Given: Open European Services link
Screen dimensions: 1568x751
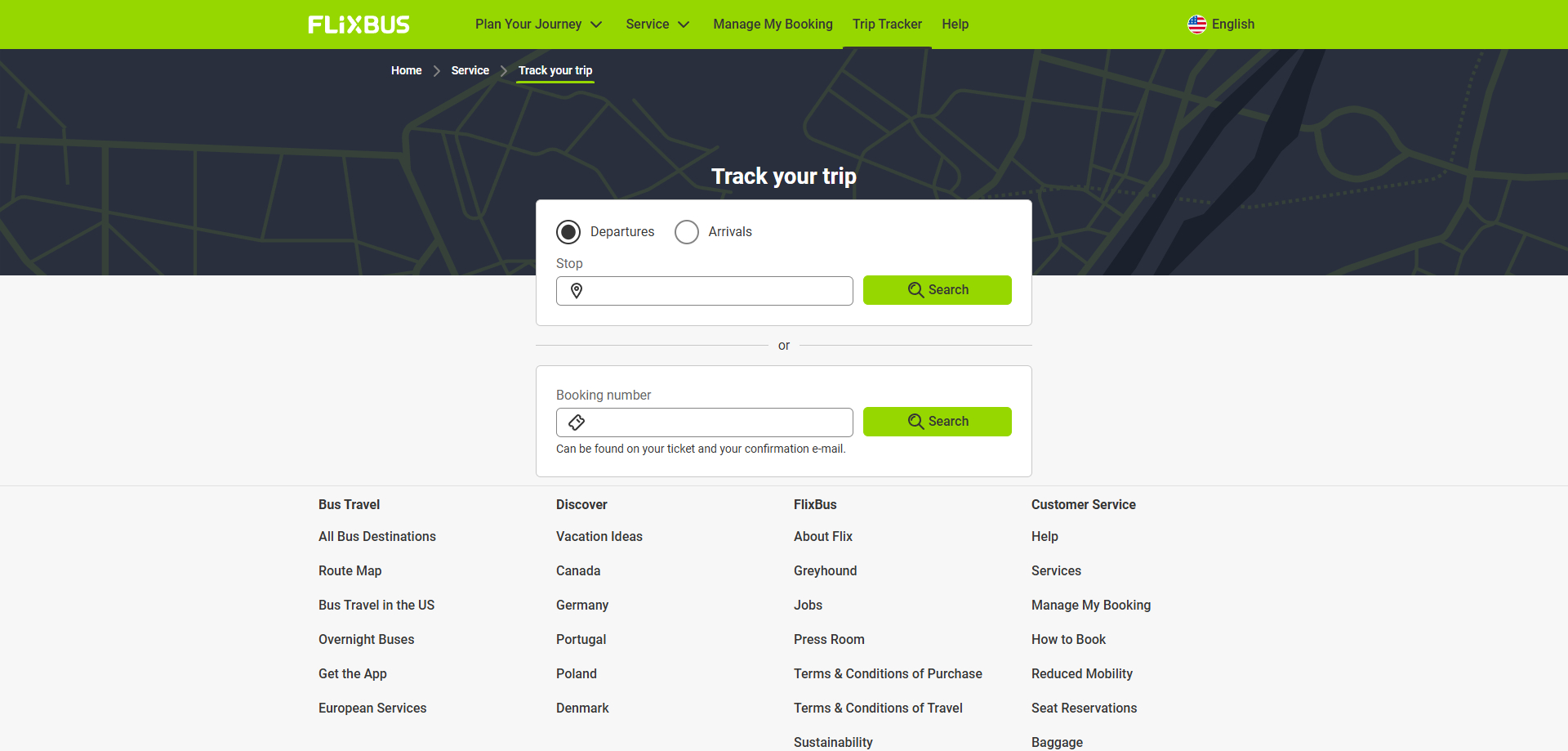Looking at the screenshot, I should pyautogui.click(x=372, y=709).
